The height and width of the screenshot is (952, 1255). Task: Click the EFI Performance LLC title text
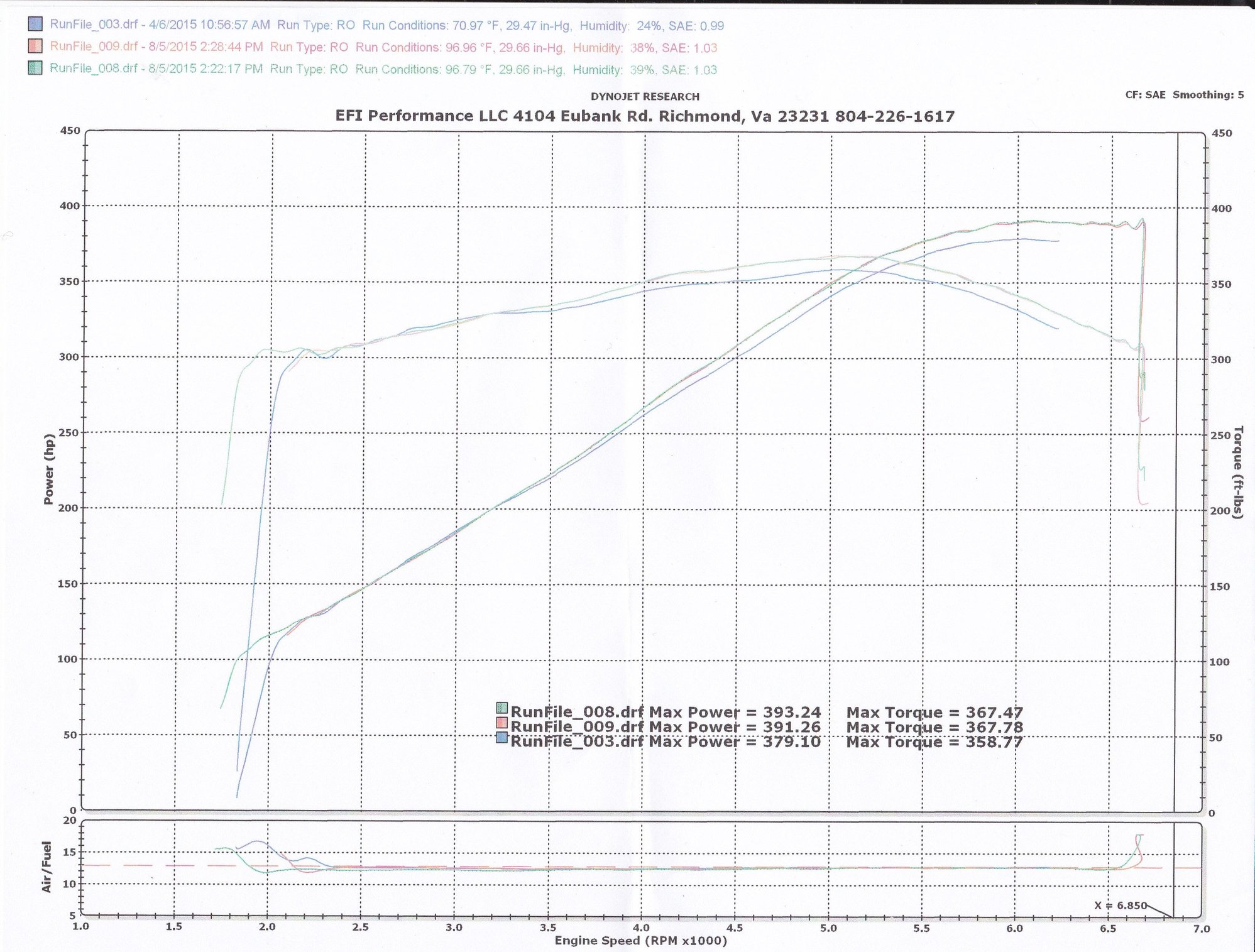click(645, 116)
